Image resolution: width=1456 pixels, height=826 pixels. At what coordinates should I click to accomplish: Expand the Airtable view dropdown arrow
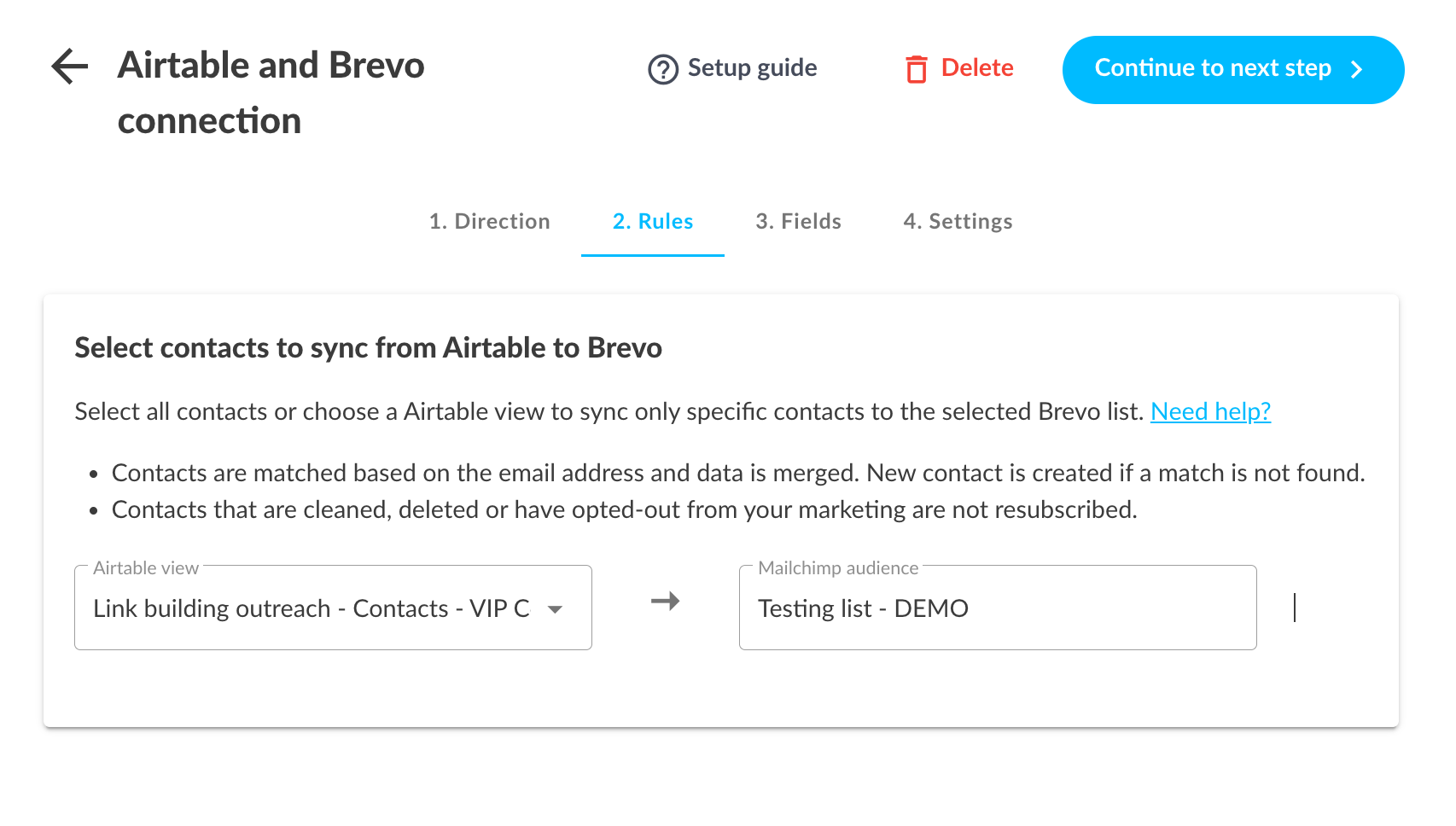(556, 609)
